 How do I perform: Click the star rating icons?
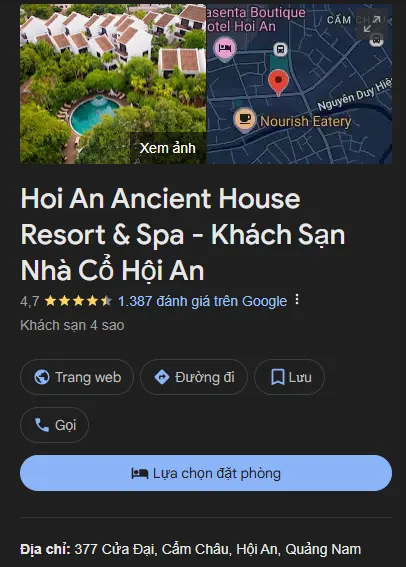coord(78,301)
